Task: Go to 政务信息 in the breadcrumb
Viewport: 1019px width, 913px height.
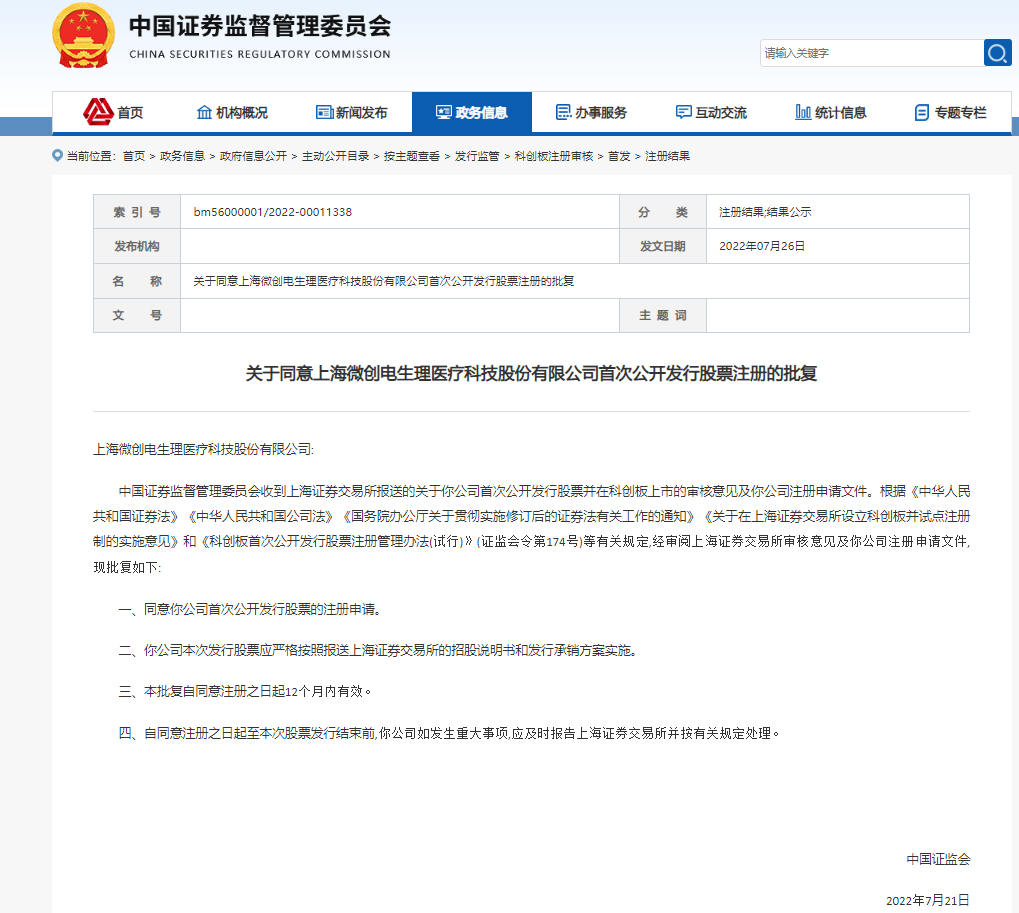Action: pos(182,156)
